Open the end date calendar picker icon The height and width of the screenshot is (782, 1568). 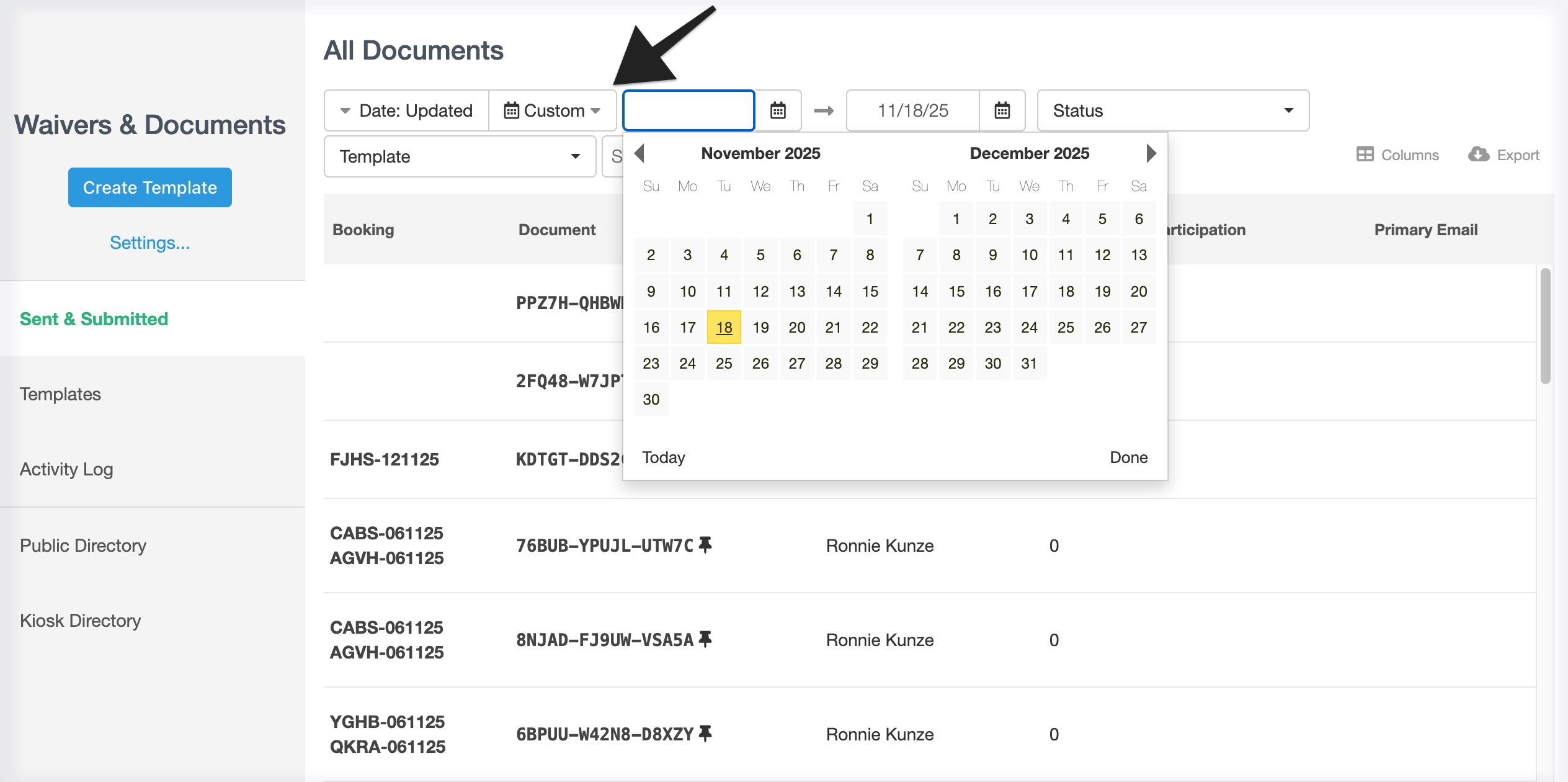coord(1002,110)
